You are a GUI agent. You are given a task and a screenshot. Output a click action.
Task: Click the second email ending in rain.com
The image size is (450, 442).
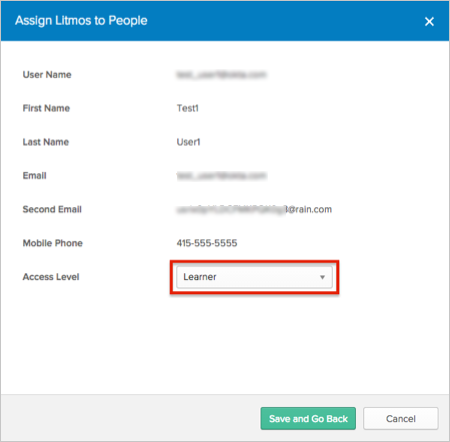click(254, 209)
